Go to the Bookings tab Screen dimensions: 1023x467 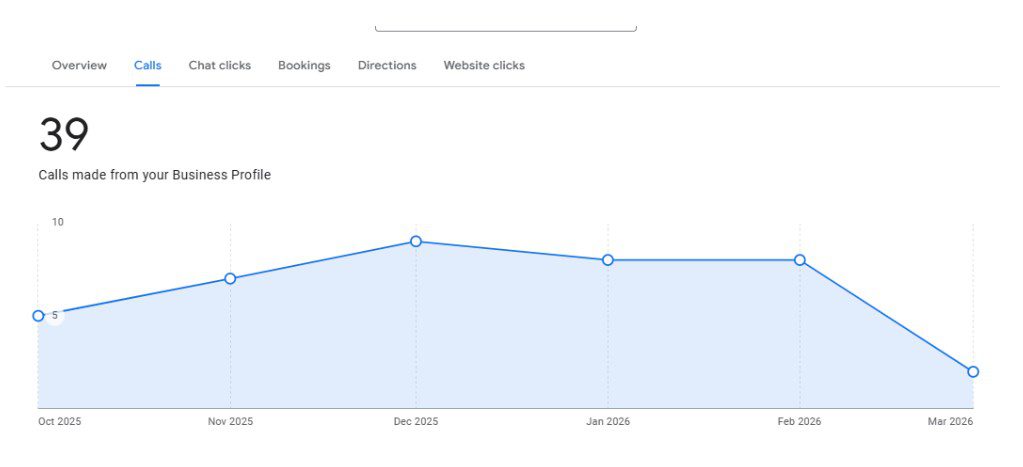[304, 66]
